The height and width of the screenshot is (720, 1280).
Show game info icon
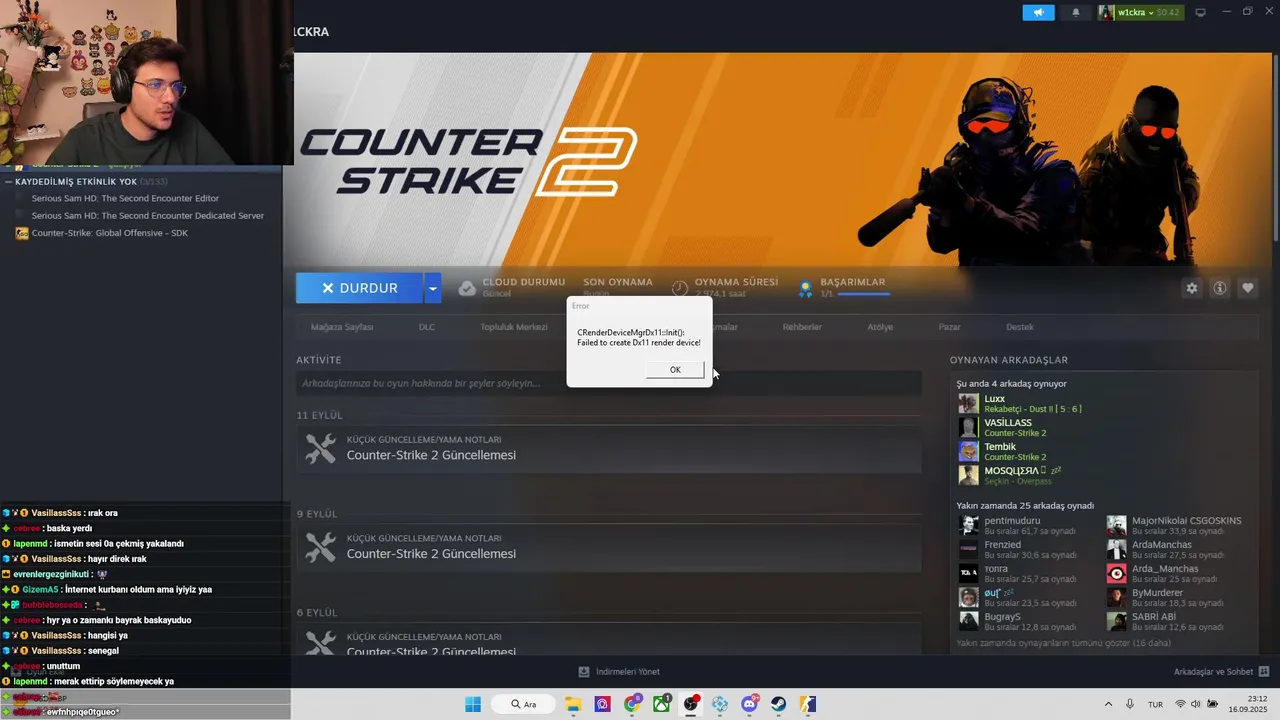(1220, 288)
